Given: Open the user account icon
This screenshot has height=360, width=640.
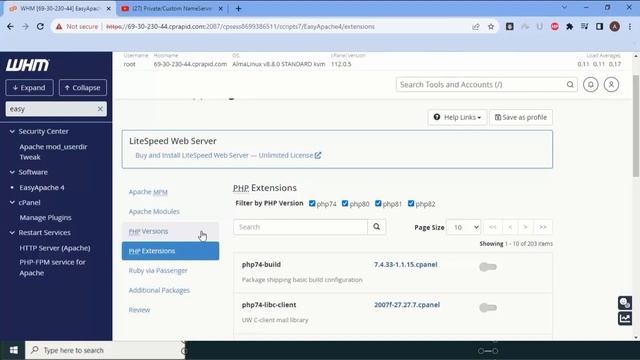Looking at the screenshot, I should [x=611, y=84].
